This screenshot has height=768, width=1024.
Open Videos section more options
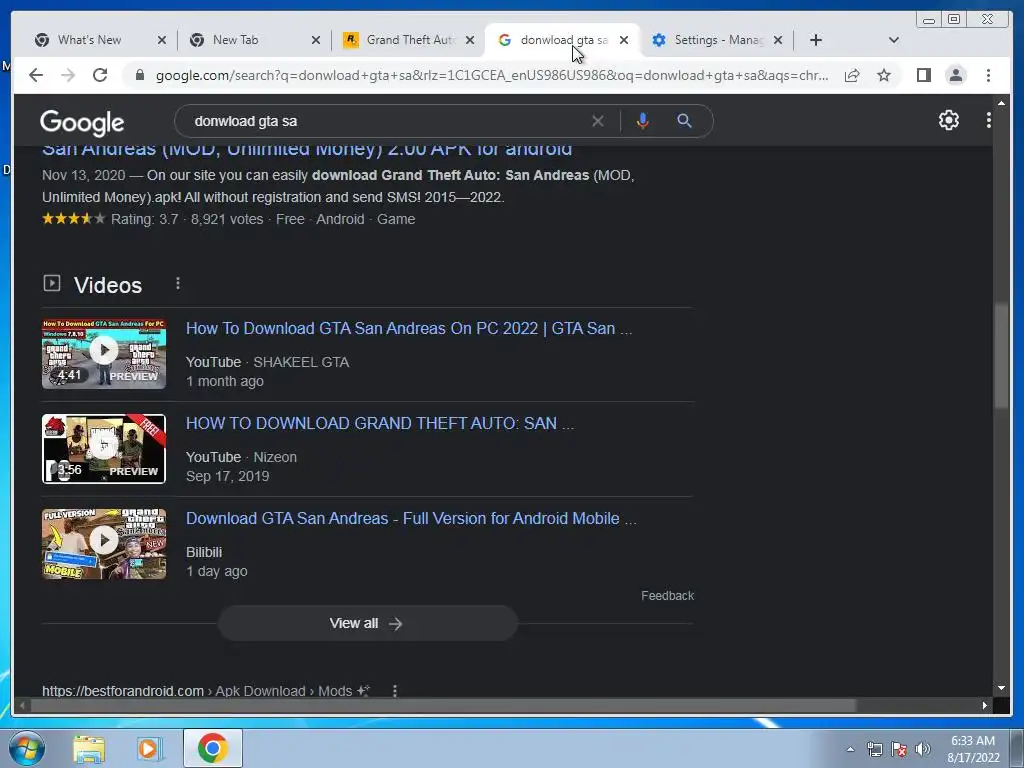tap(178, 283)
